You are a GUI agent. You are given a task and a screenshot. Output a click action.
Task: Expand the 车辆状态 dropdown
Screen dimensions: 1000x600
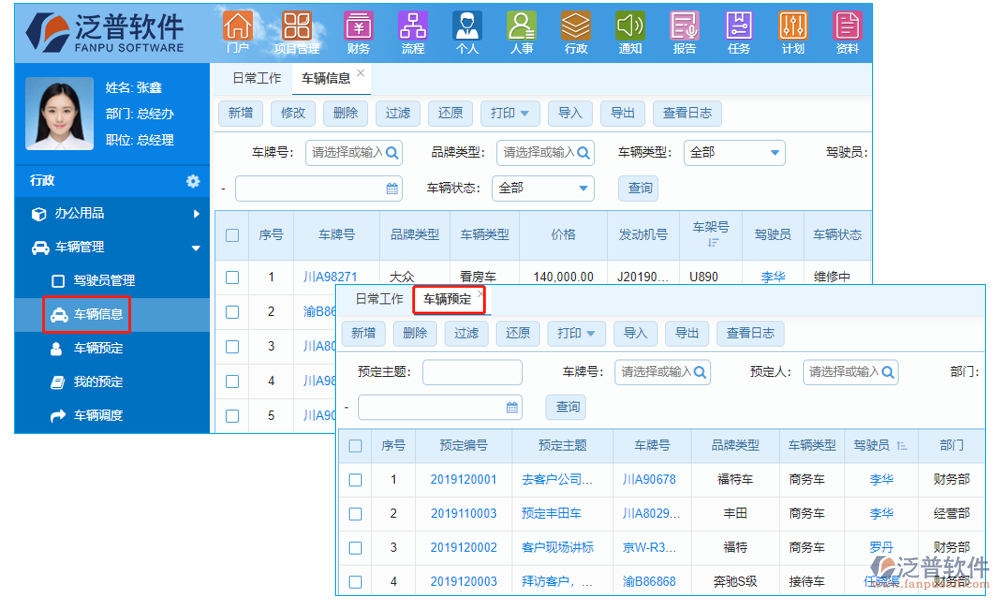click(x=543, y=188)
